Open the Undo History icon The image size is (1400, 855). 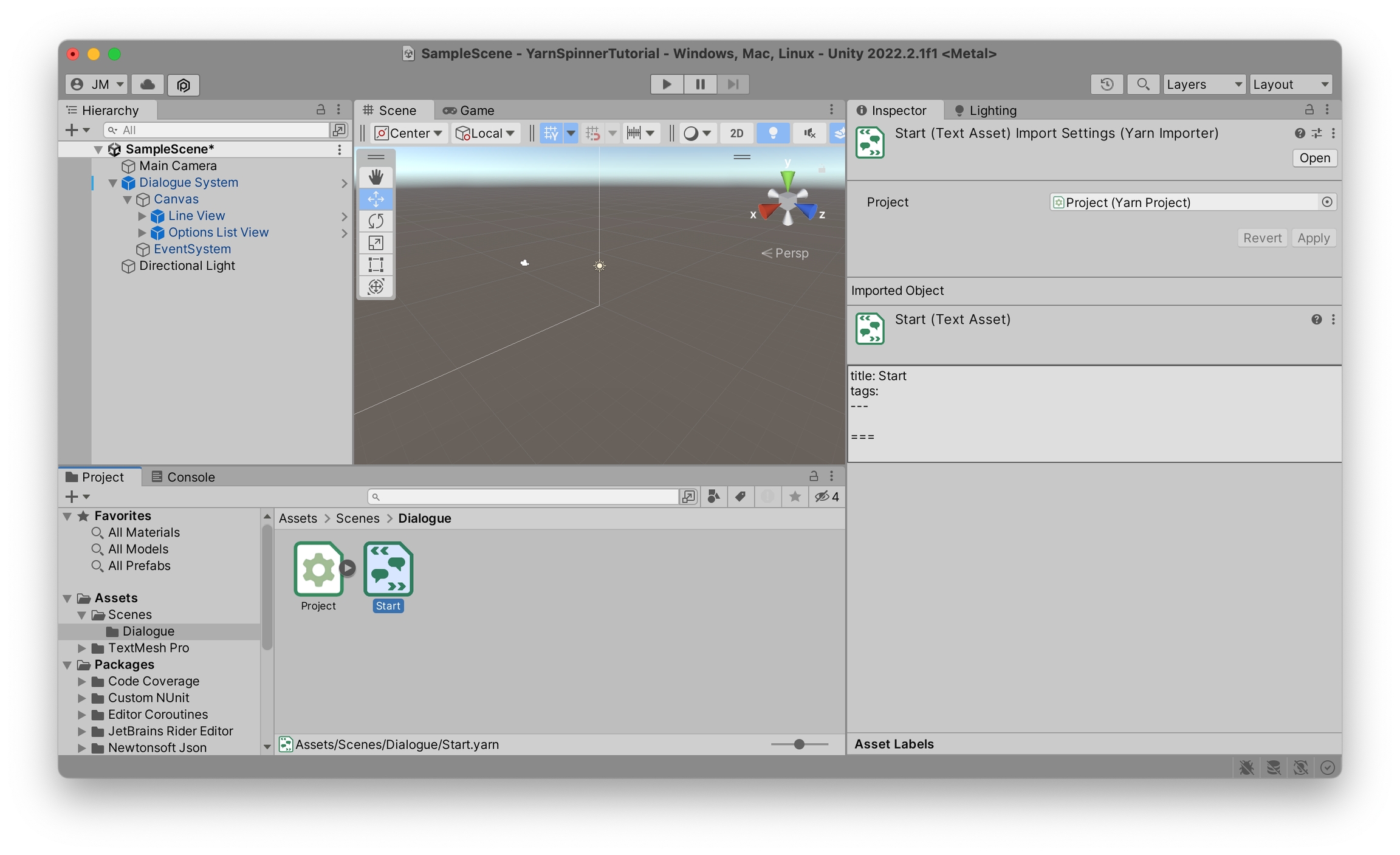tap(1107, 84)
